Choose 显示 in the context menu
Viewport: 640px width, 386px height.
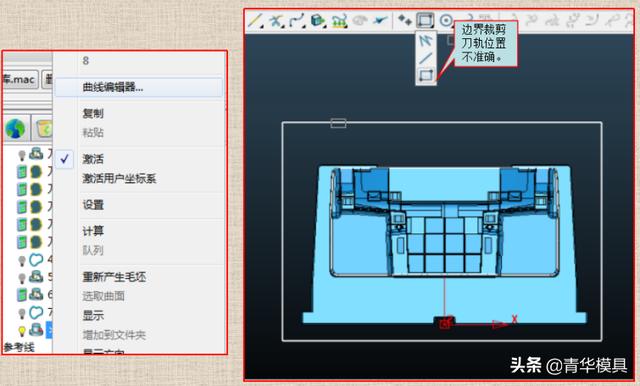[x=93, y=315]
